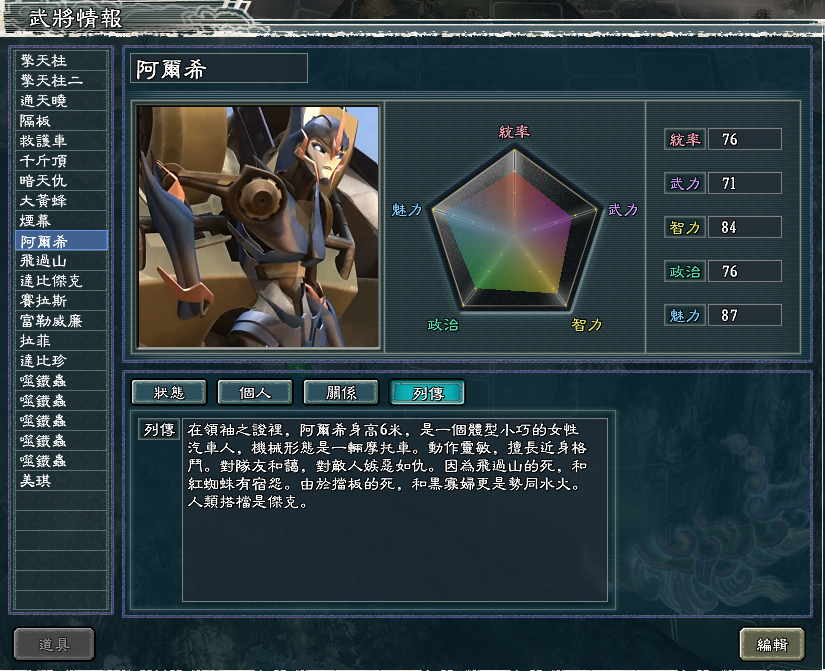Choose 救護車 in the left list
This screenshot has width=825, height=671.
pyautogui.click(x=62, y=141)
